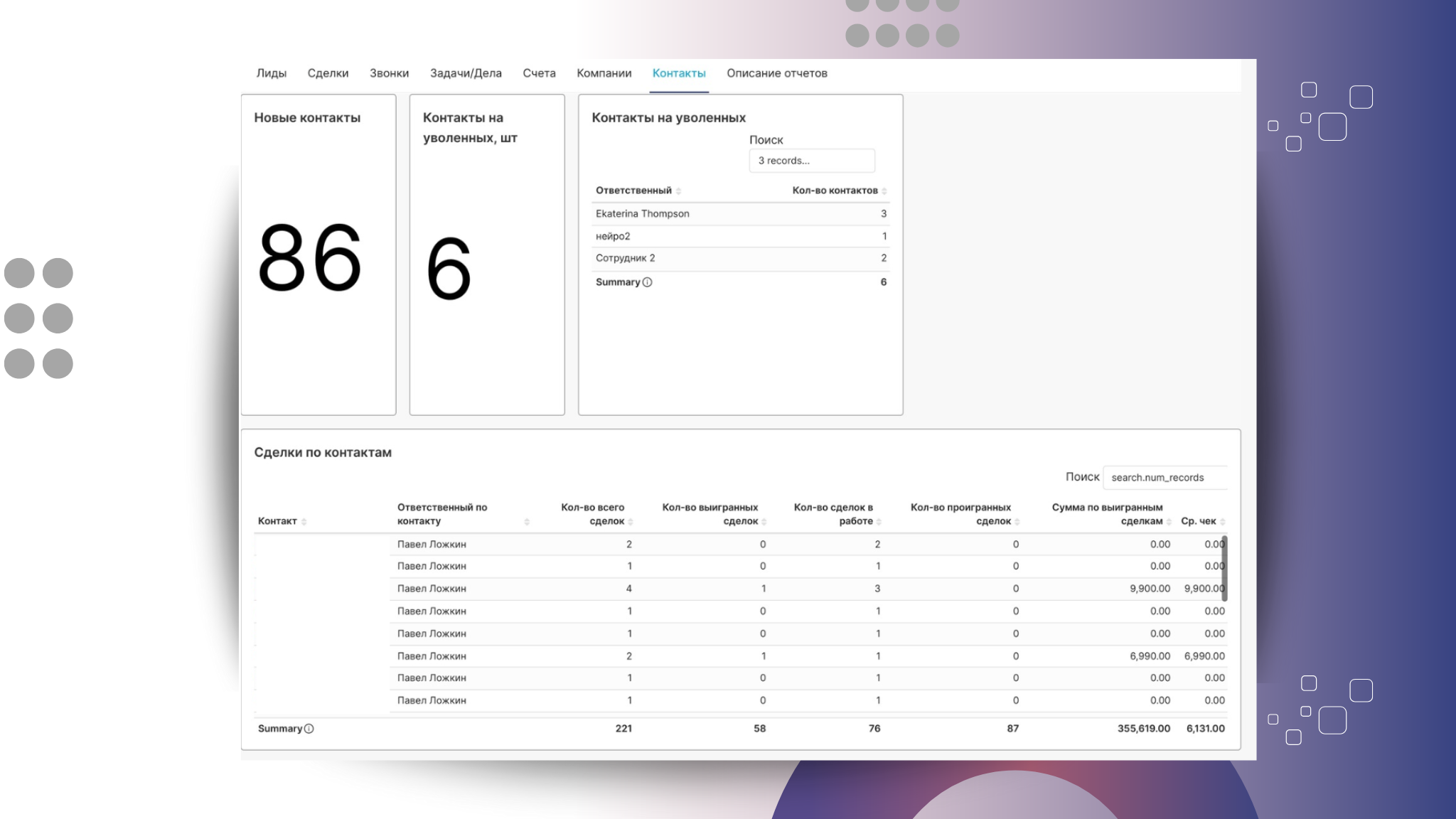Sort by the Кол-во выигранных сделок icon
Screen dimensions: 1456x819
point(764,522)
